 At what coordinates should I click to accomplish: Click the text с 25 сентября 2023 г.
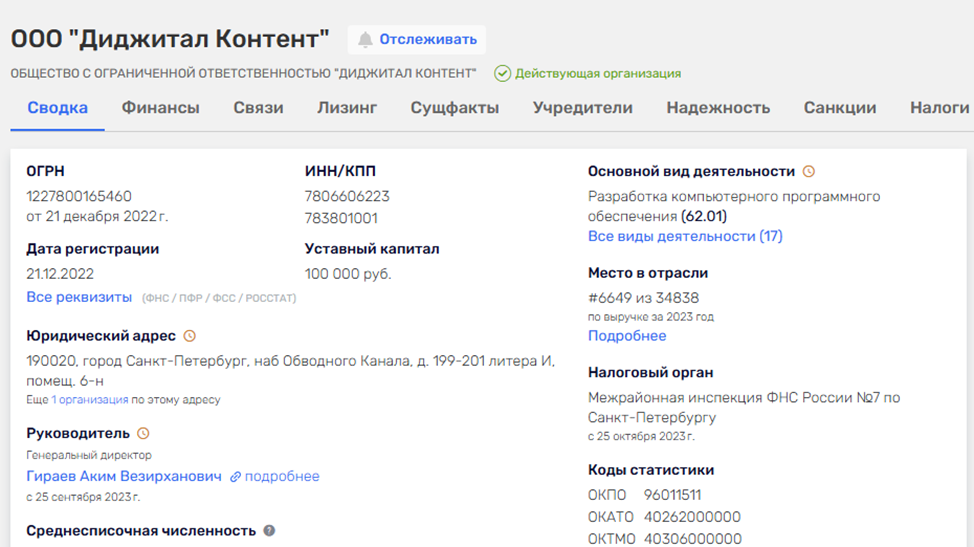point(83,497)
